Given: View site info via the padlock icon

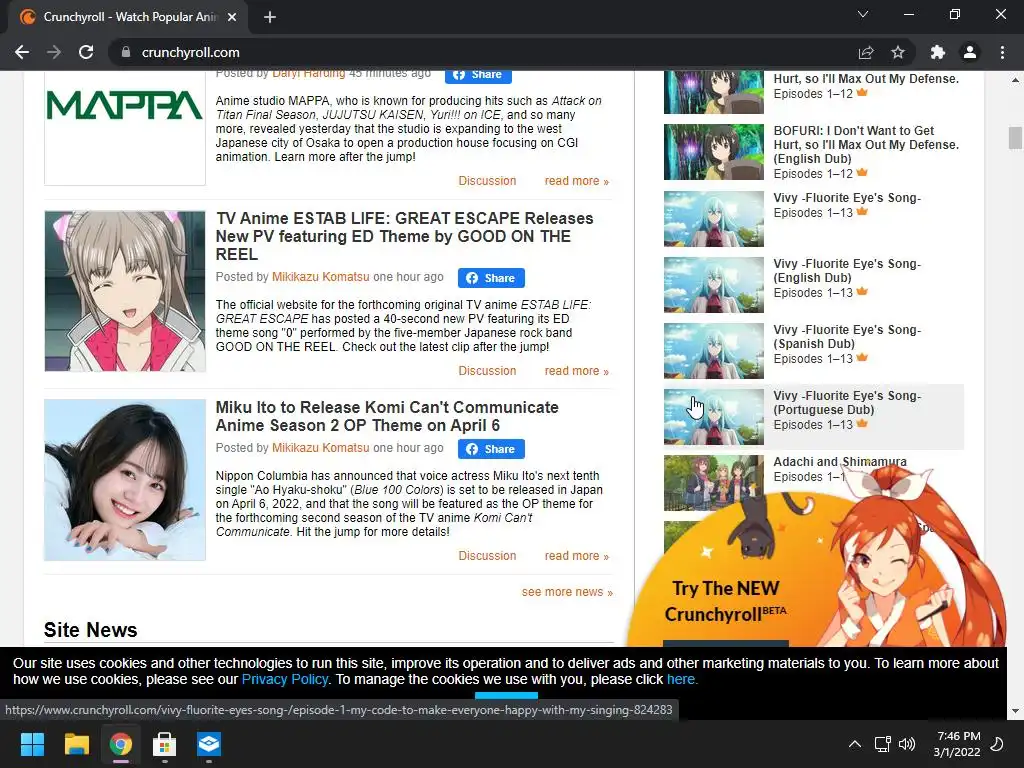Looking at the screenshot, I should pos(126,52).
